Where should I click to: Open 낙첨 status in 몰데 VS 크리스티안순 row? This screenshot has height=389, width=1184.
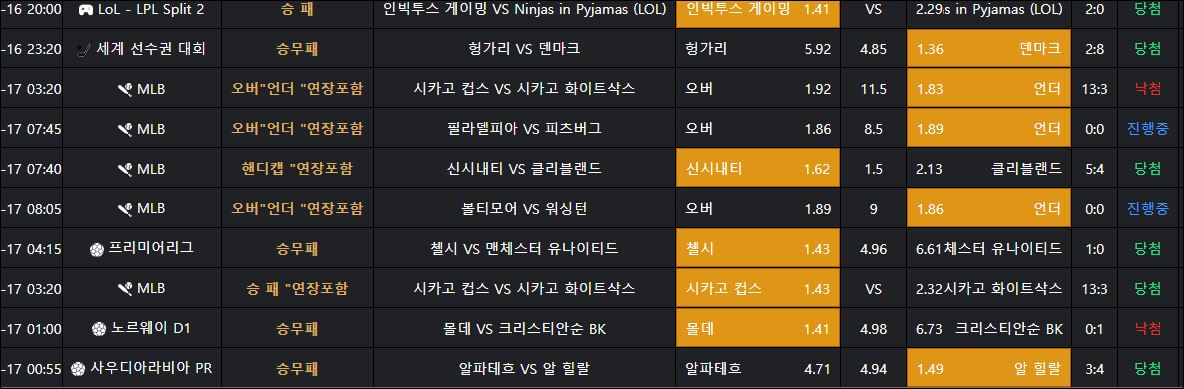(1148, 329)
